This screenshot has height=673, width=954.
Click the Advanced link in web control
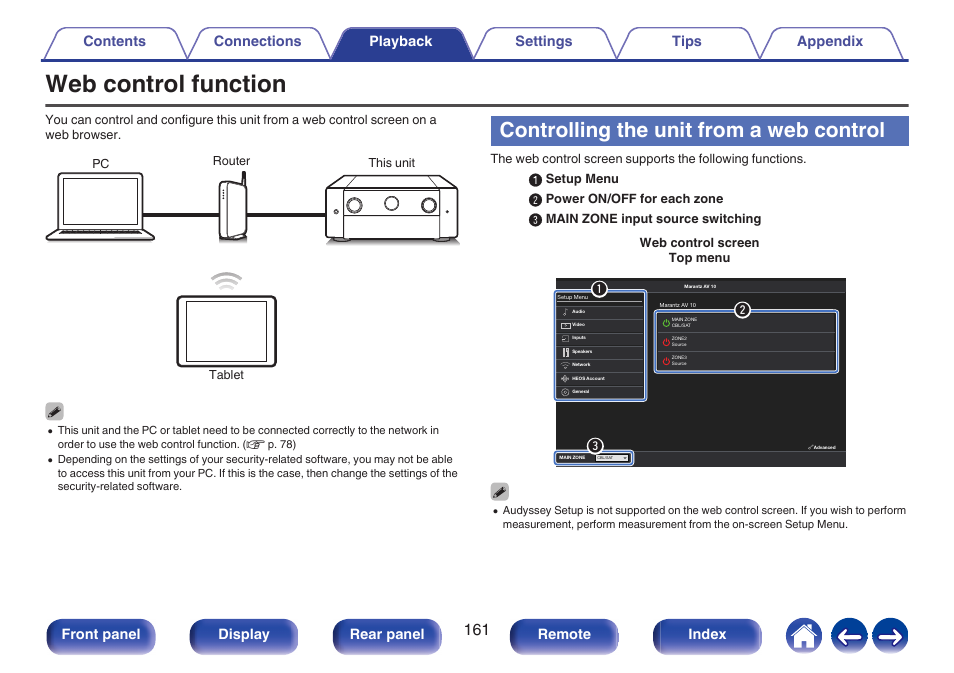click(x=822, y=447)
